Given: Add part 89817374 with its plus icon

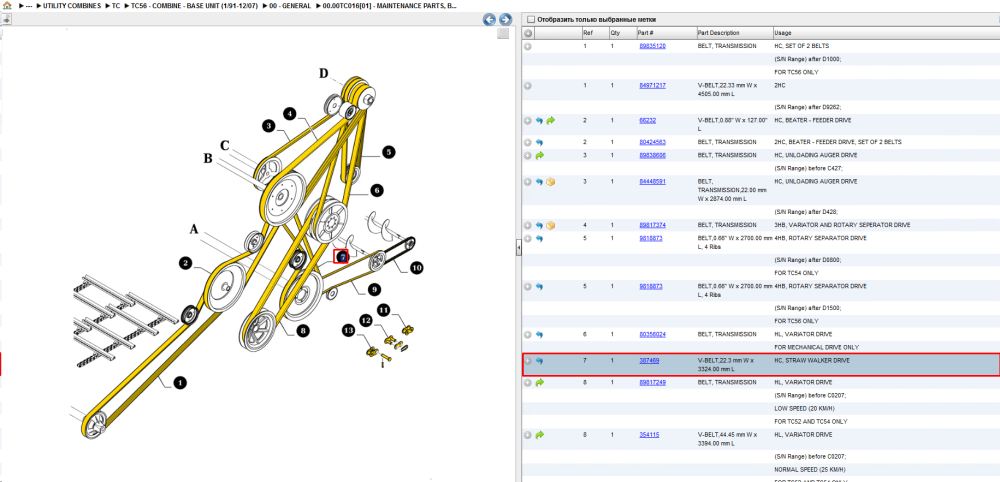Looking at the screenshot, I should point(528,225).
